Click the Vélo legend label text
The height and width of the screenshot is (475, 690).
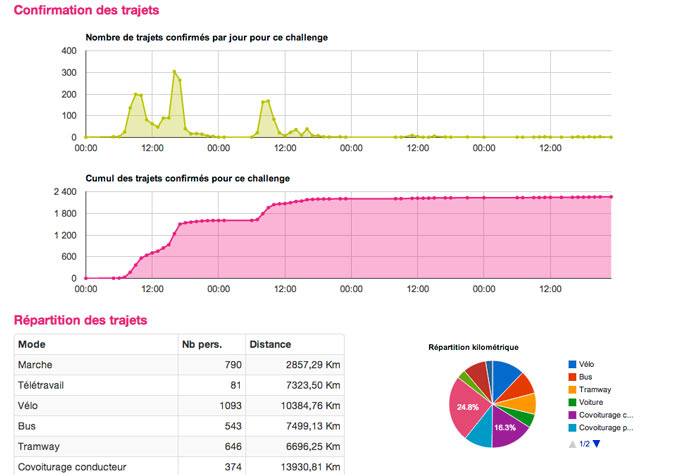pos(592,365)
